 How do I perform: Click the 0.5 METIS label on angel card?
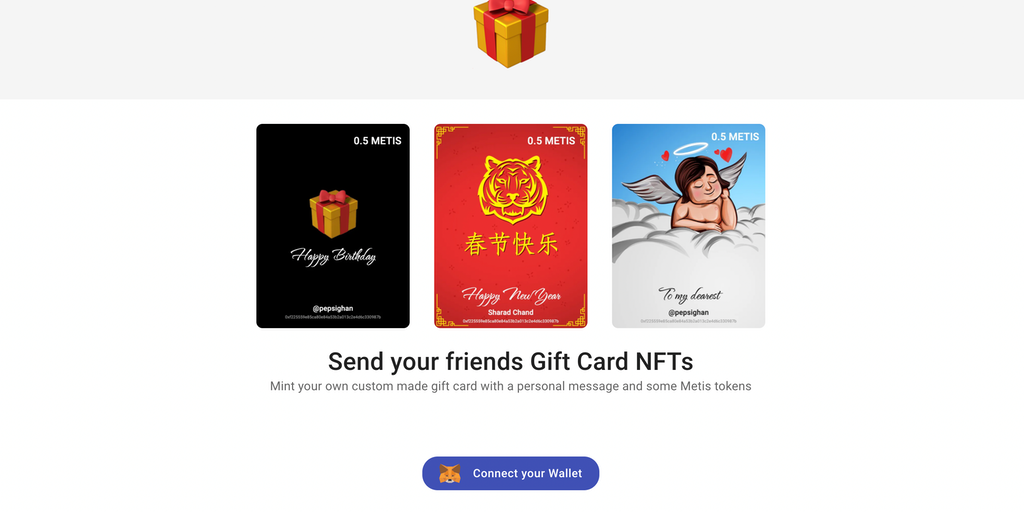tap(735, 136)
